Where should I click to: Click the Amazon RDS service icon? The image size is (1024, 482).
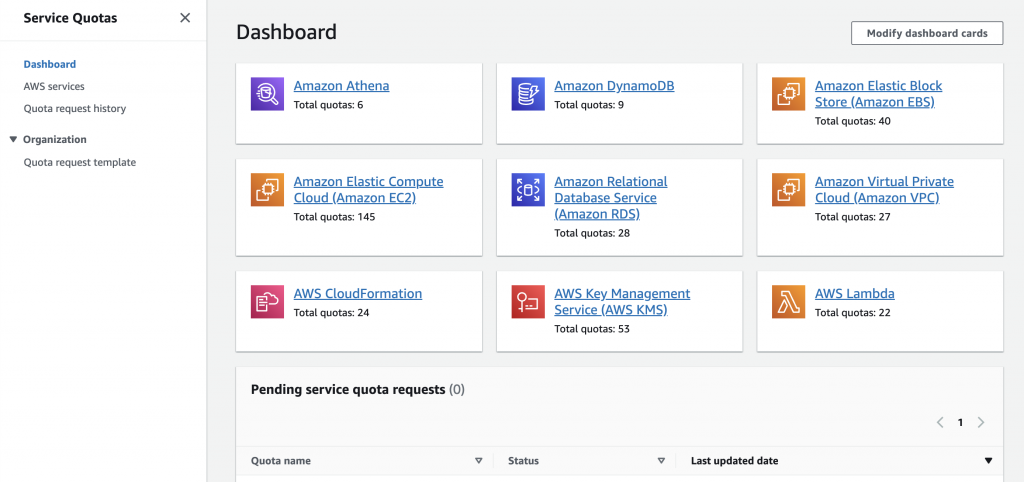(x=528, y=189)
